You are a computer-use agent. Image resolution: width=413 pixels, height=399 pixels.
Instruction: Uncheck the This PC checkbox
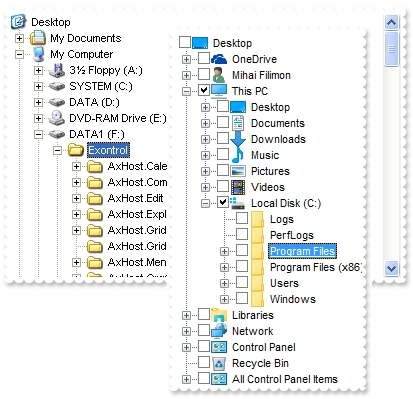point(204,90)
